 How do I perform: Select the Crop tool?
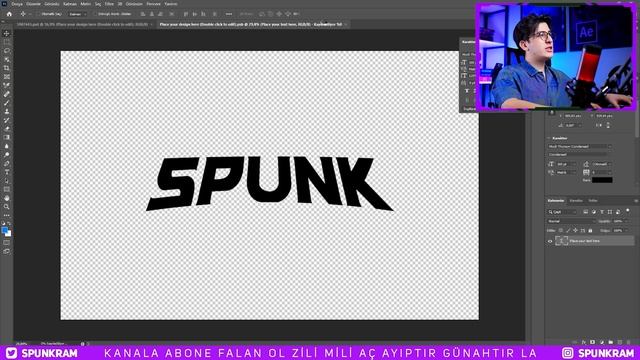pos(7,68)
